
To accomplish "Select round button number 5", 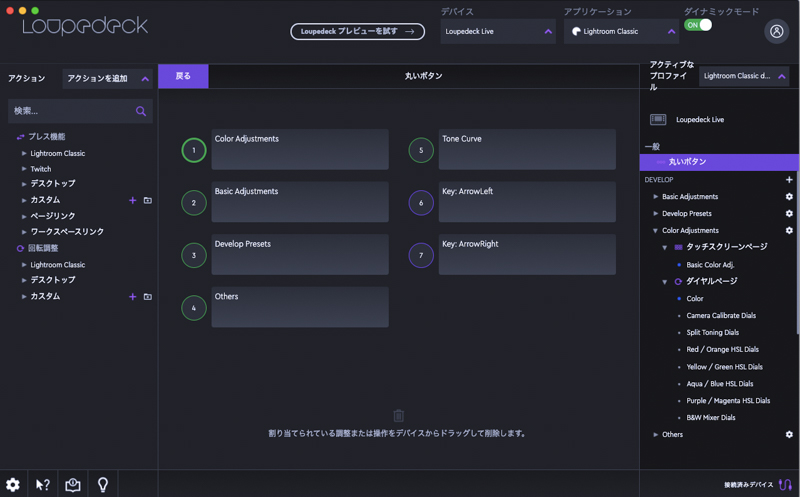I will (421, 150).
